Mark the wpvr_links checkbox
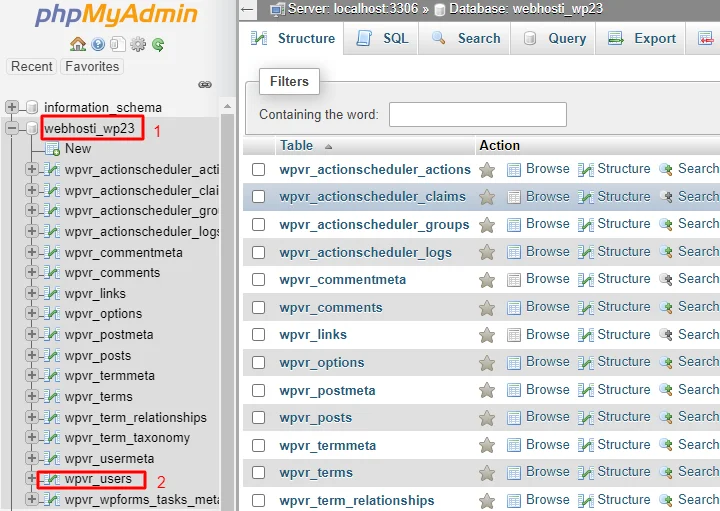This screenshot has width=720, height=511. coord(259,335)
